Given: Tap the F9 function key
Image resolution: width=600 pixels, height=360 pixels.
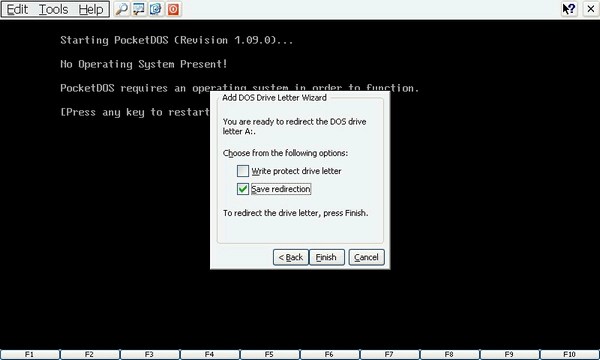Looking at the screenshot, I should 510,355.
